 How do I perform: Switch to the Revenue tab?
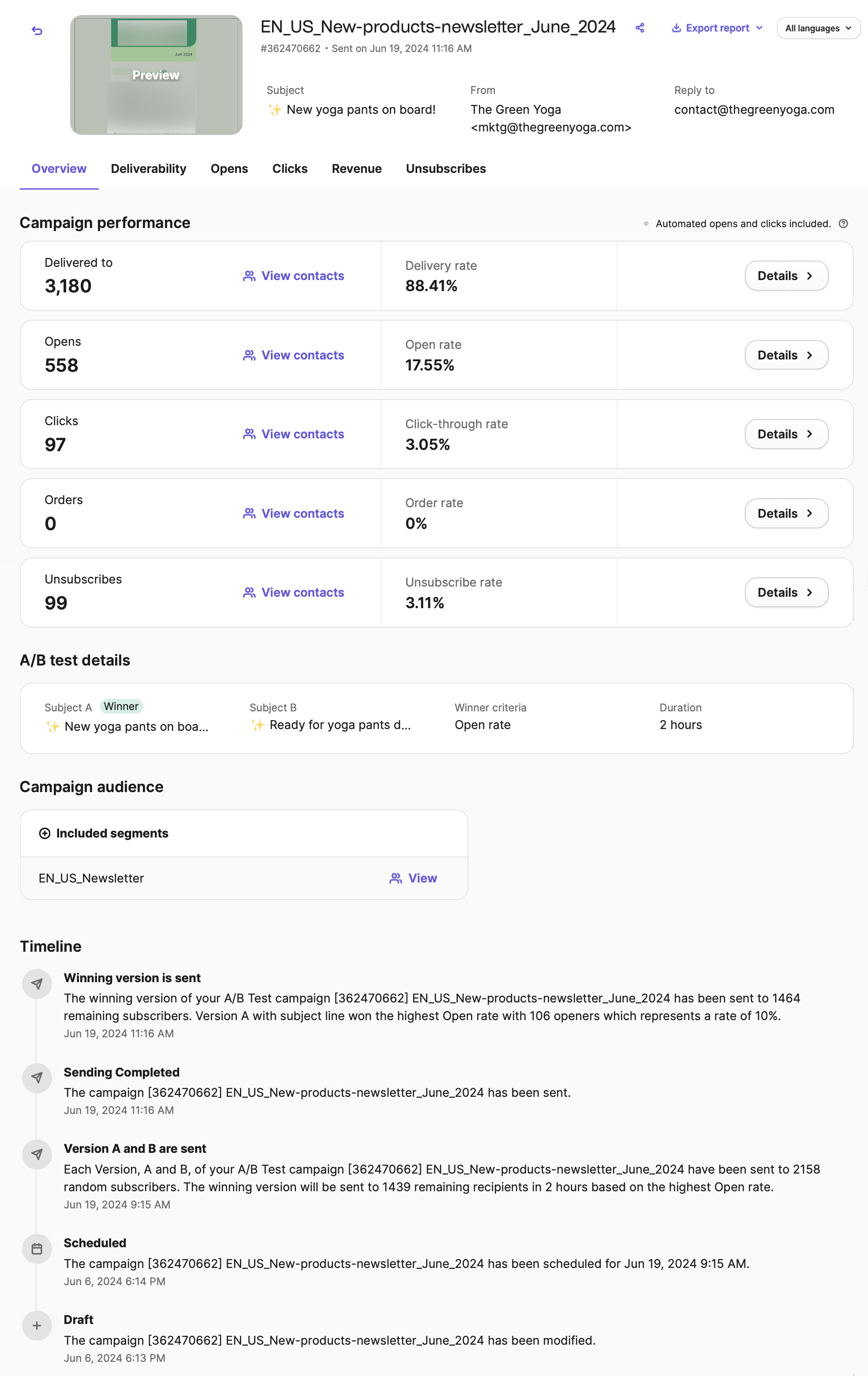click(356, 168)
